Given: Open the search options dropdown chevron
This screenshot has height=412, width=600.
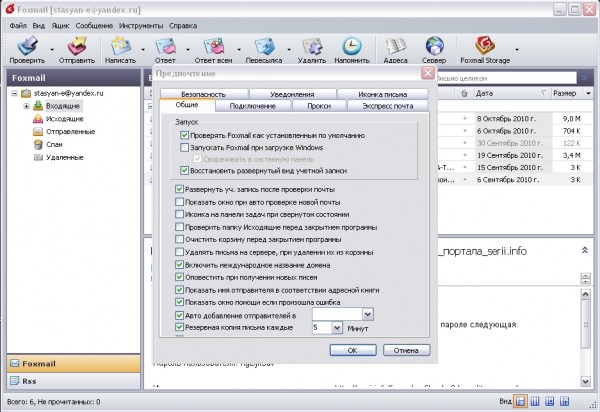Looking at the screenshot, I should [x=585, y=78].
